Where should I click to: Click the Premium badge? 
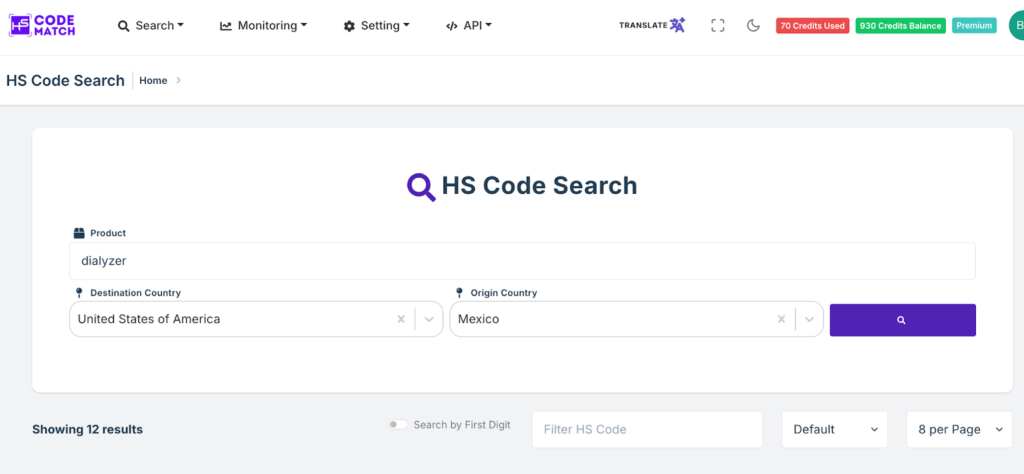click(974, 26)
